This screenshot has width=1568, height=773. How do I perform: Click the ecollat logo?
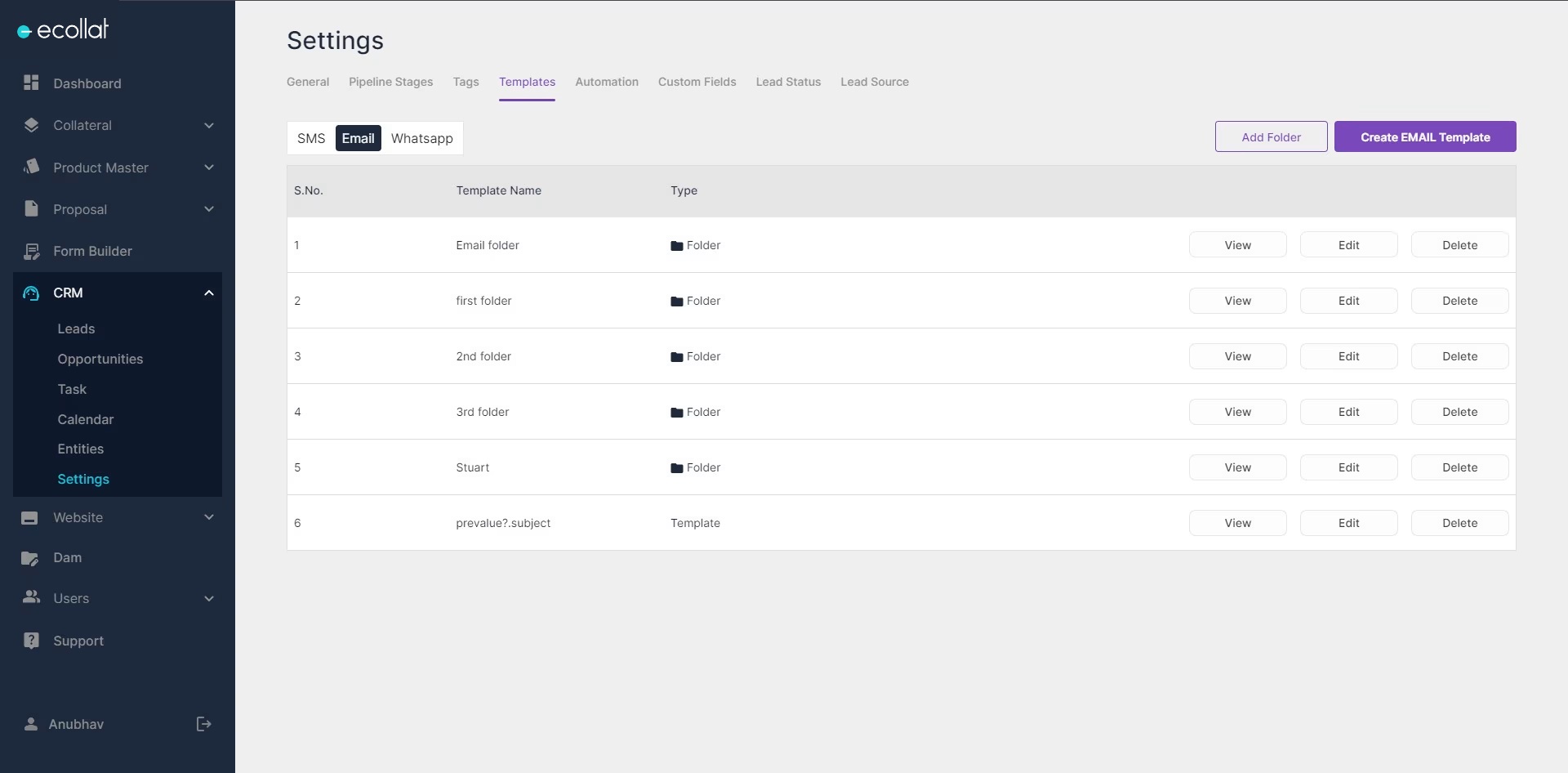click(63, 30)
